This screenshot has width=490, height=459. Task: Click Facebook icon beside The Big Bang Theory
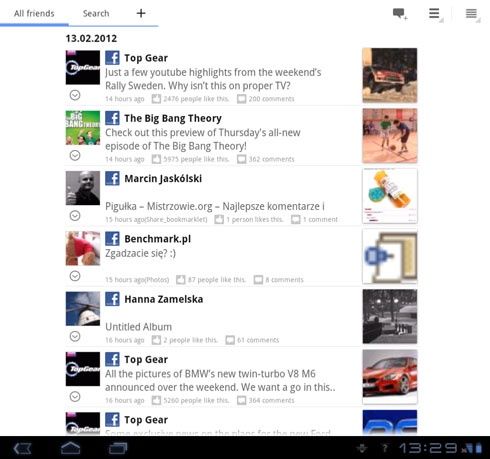click(112, 118)
